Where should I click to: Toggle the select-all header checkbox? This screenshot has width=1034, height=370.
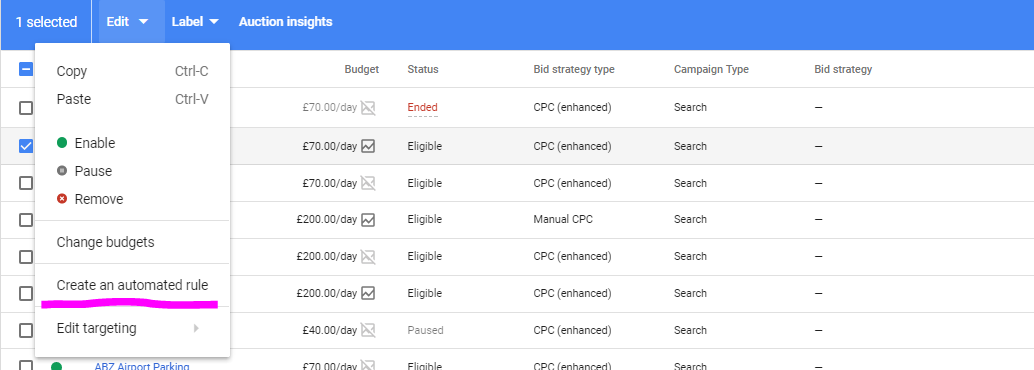(x=26, y=69)
